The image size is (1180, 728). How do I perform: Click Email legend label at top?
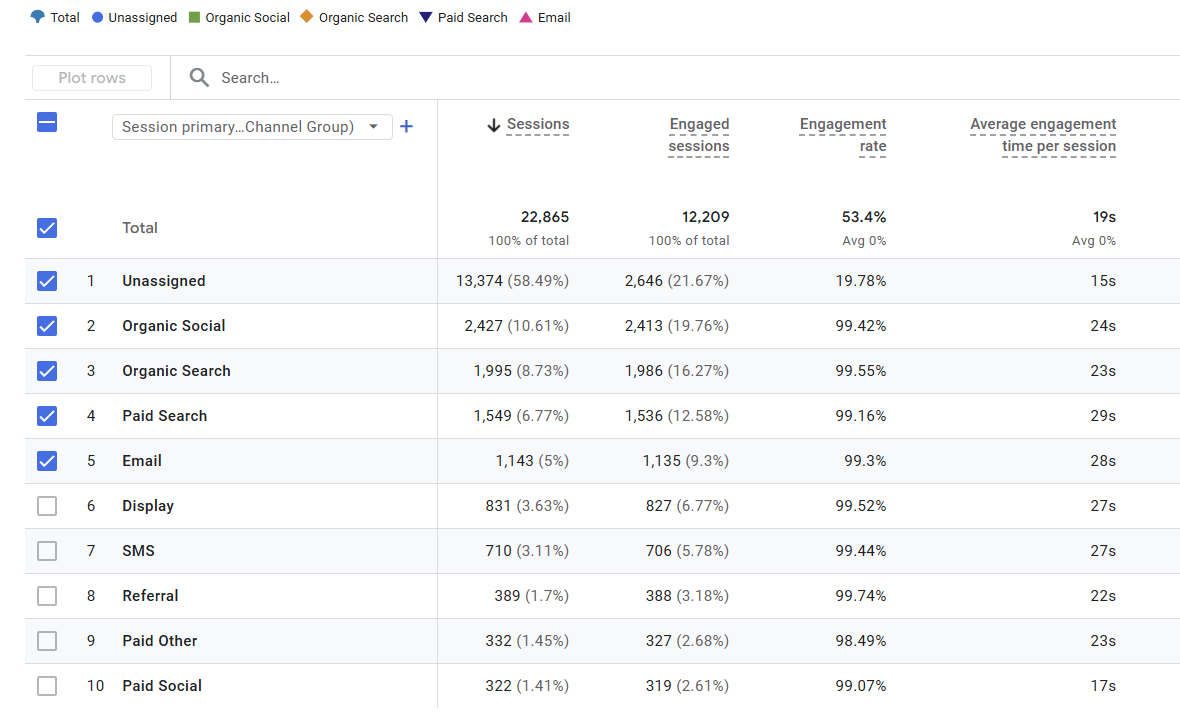[554, 17]
